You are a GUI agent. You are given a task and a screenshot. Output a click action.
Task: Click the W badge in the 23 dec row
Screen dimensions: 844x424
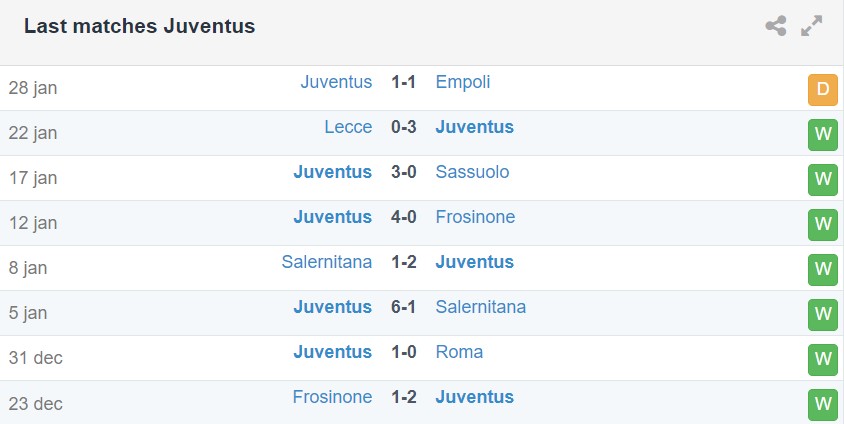822,404
